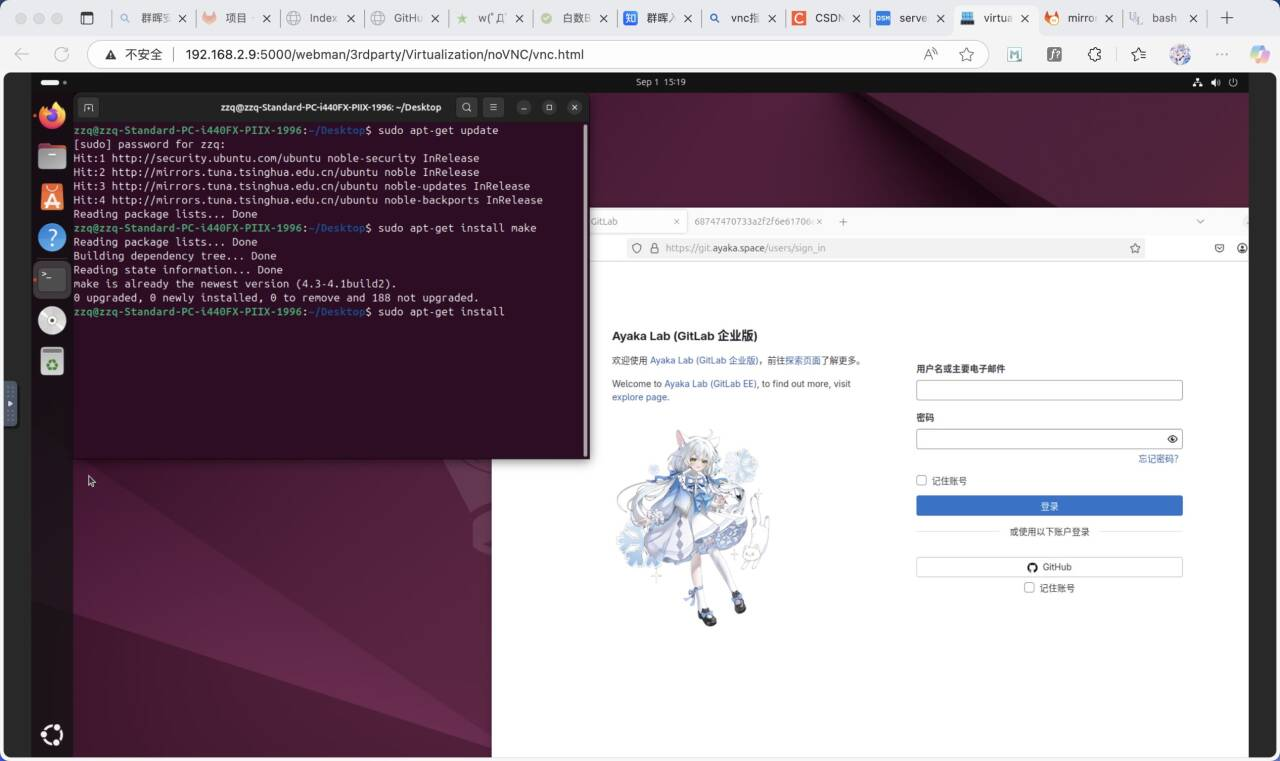Click the blue 登录 sign-in button
Image resolution: width=1280 pixels, height=761 pixels.
[x=1049, y=506]
